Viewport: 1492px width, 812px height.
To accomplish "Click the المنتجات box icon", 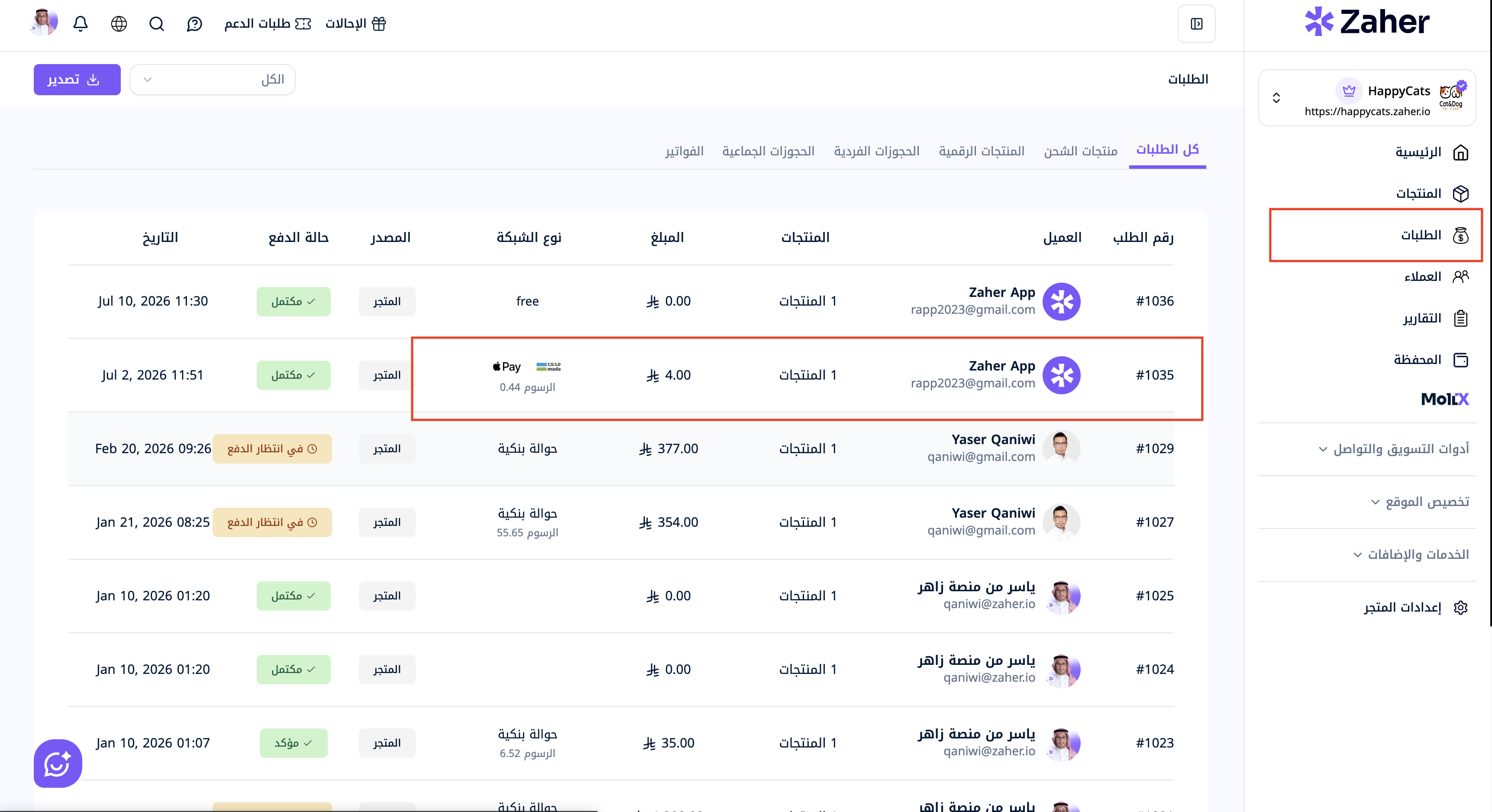I will tap(1461, 193).
